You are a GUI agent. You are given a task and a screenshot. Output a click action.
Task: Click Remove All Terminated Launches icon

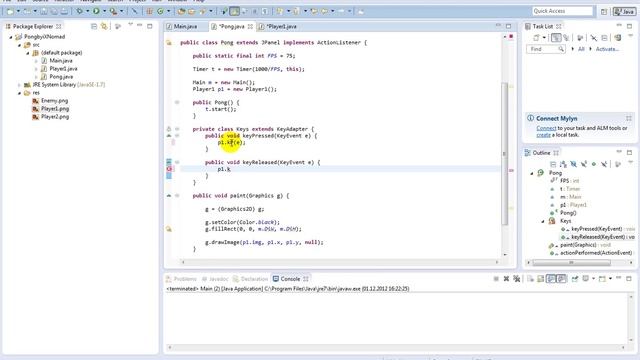pyautogui.click(x=517, y=279)
